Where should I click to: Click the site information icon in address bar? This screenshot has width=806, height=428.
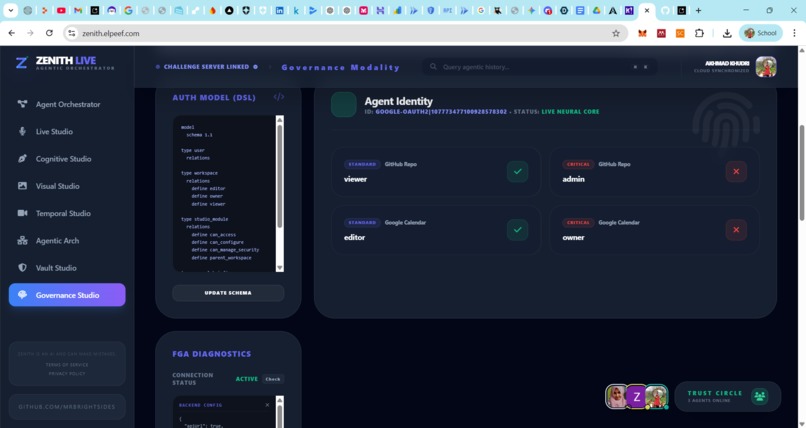(72, 33)
